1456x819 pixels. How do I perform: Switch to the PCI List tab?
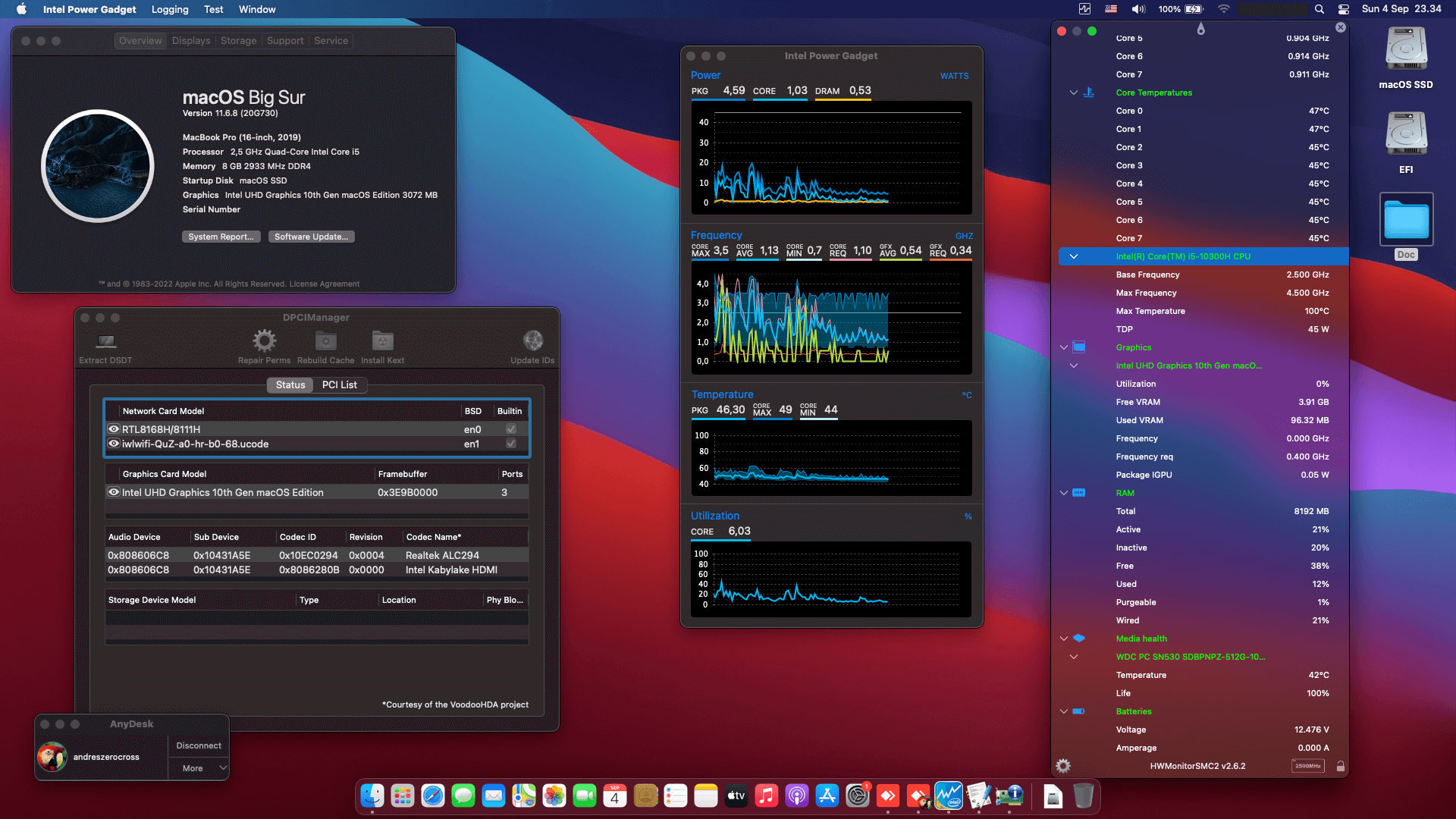(339, 384)
